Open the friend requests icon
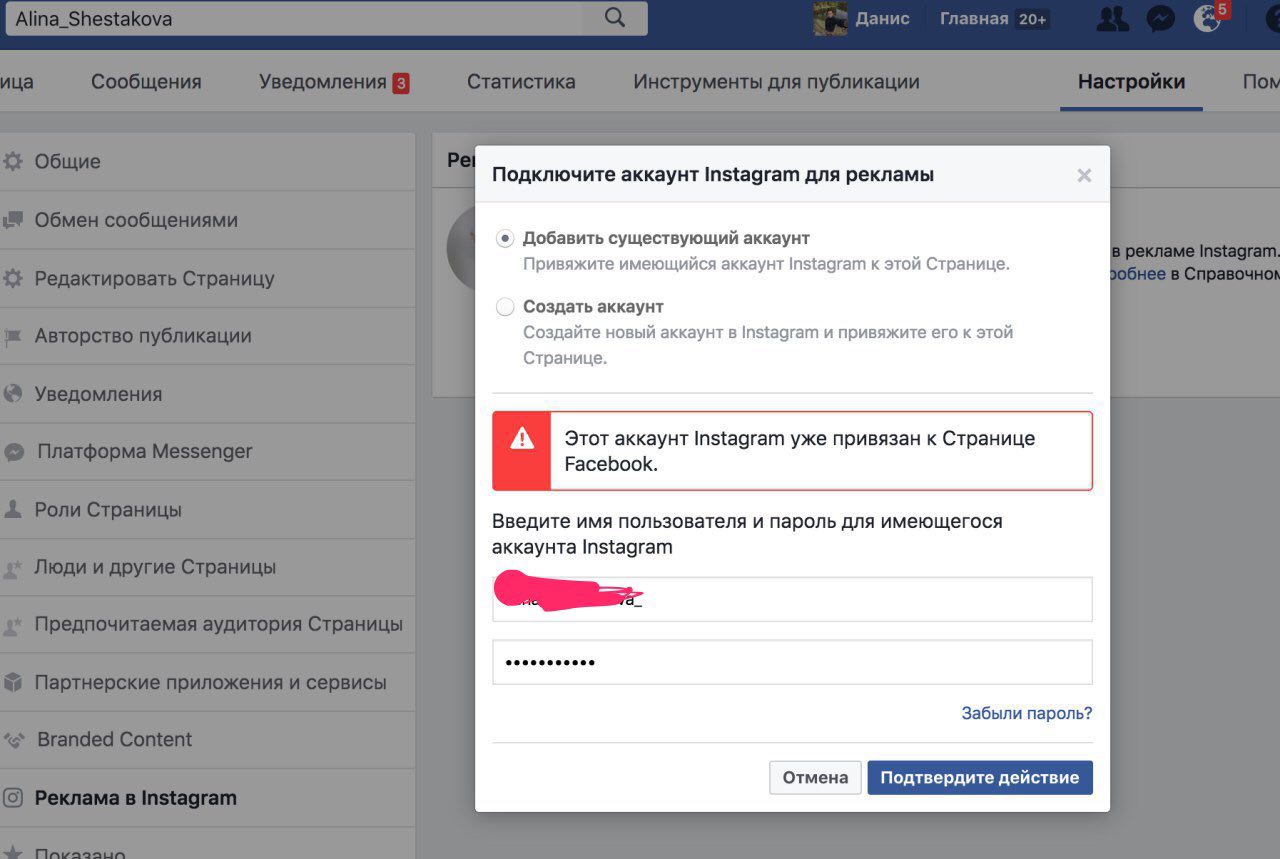This screenshot has height=859, width=1280. (1112, 19)
